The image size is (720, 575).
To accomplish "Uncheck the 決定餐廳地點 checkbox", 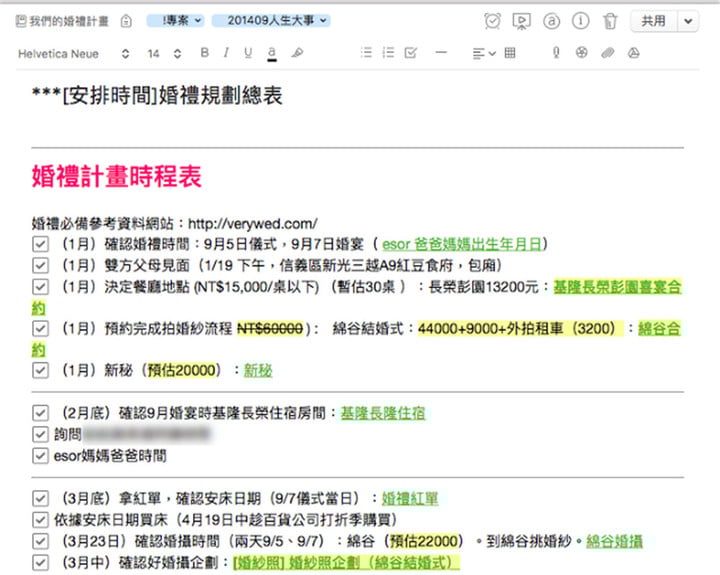I will click(40, 287).
